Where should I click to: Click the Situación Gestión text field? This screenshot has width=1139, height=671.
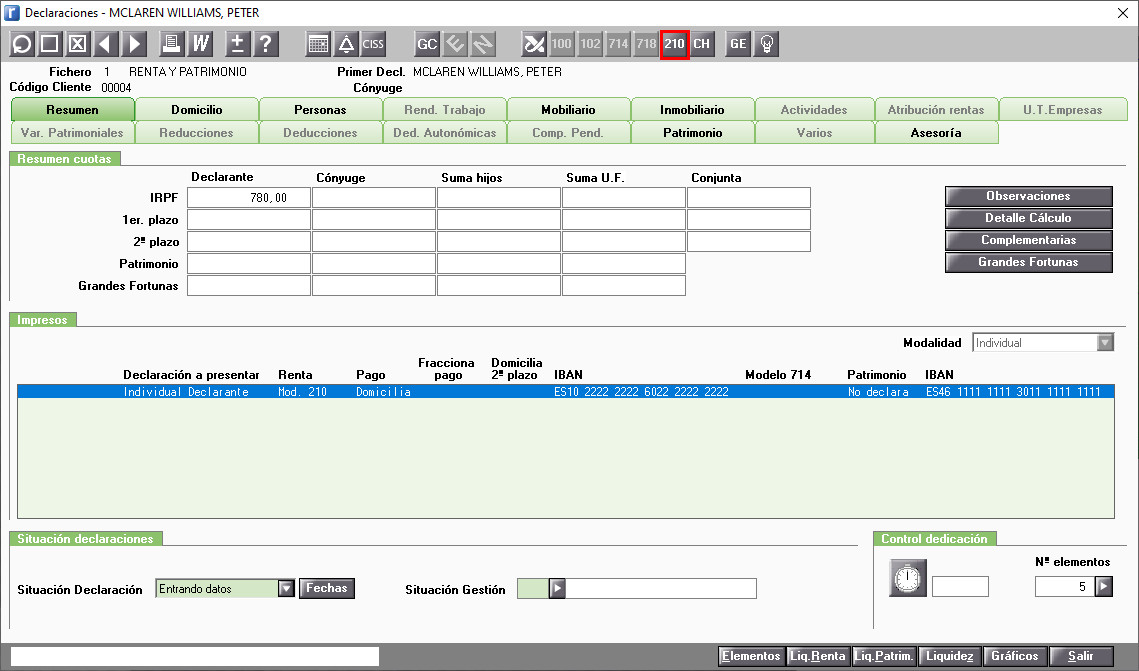tap(661, 588)
